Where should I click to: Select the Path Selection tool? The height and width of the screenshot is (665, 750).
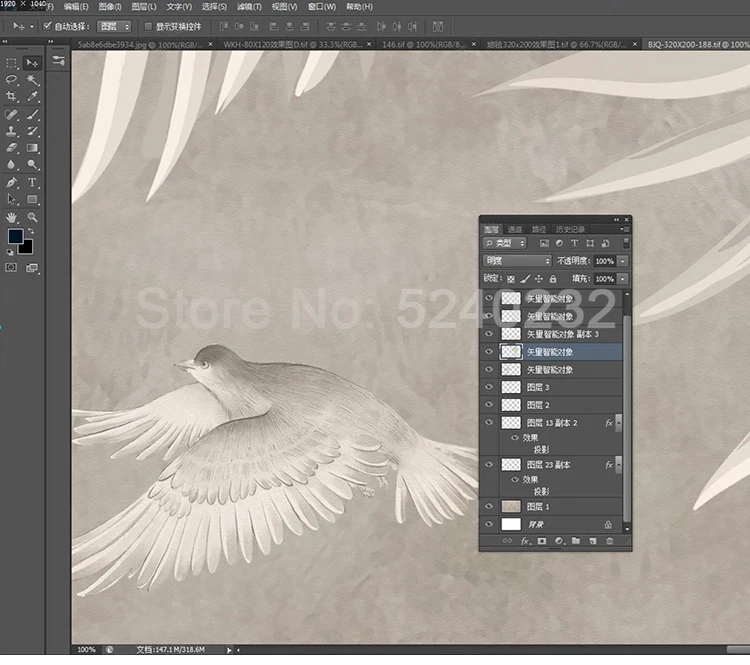(11, 199)
